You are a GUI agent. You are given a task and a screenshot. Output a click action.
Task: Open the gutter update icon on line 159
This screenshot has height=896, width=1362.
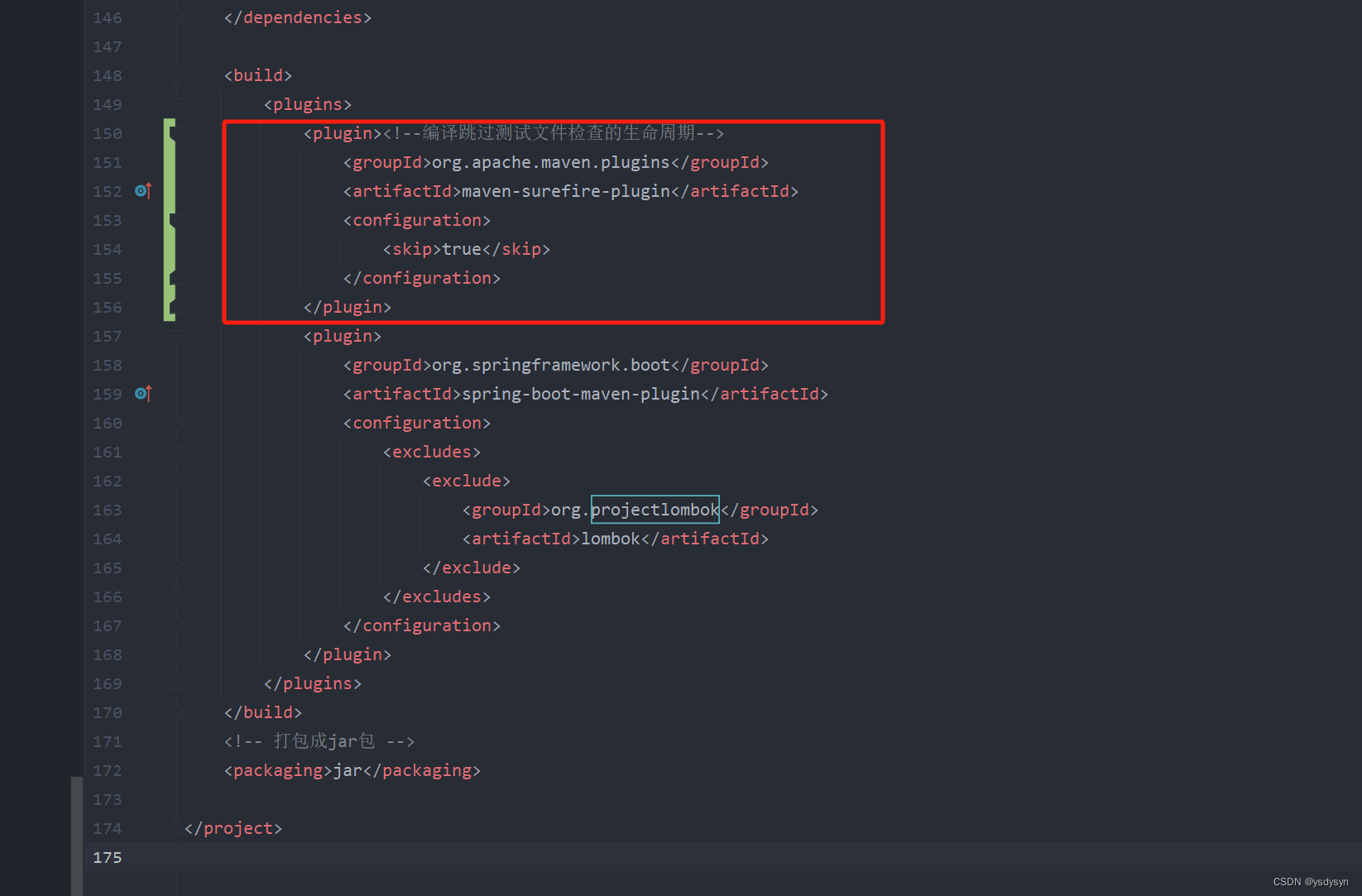143,394
